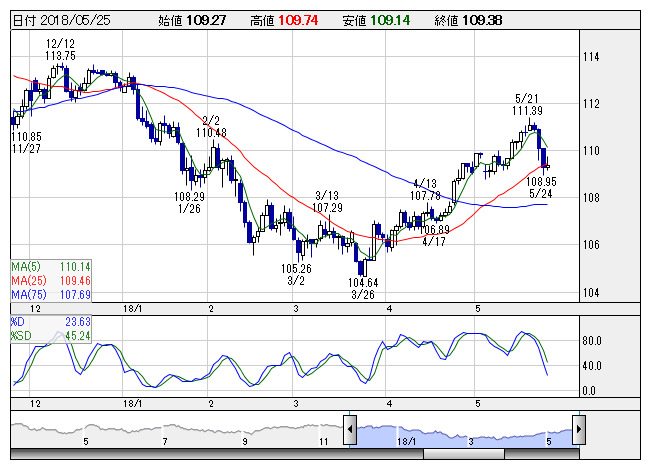Click the 高値 109.74 high value
The image size is (652, 469).
tap(284, 20)
